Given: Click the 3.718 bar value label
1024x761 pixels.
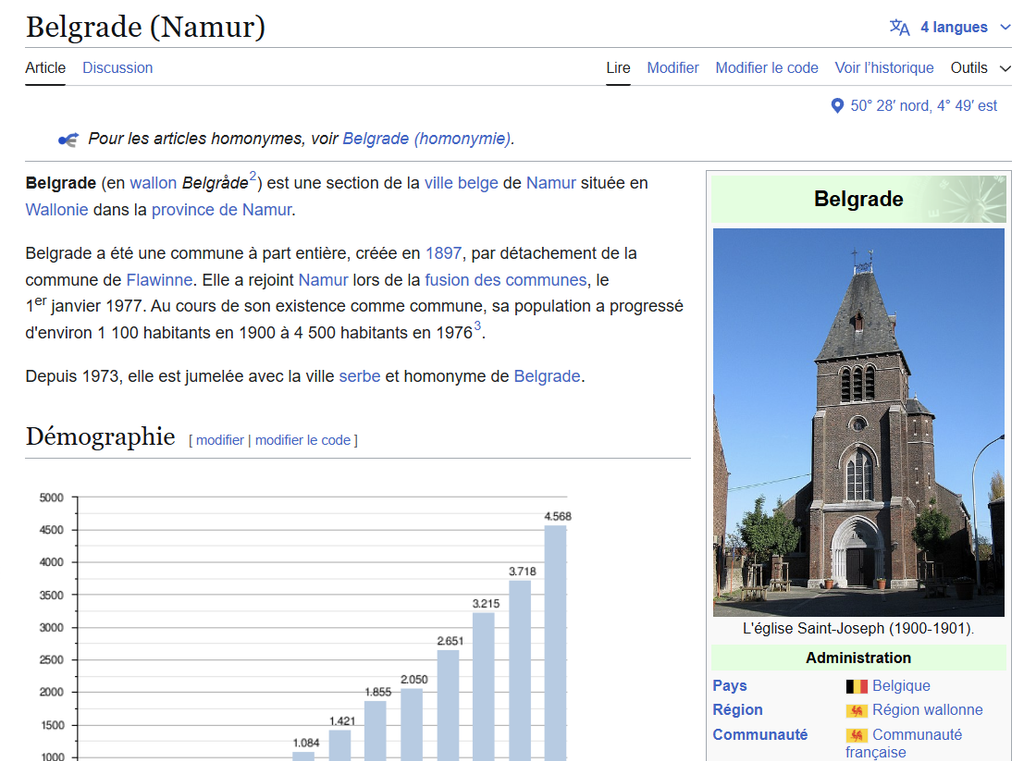Looking at the screenshot, I should (522, 572).
